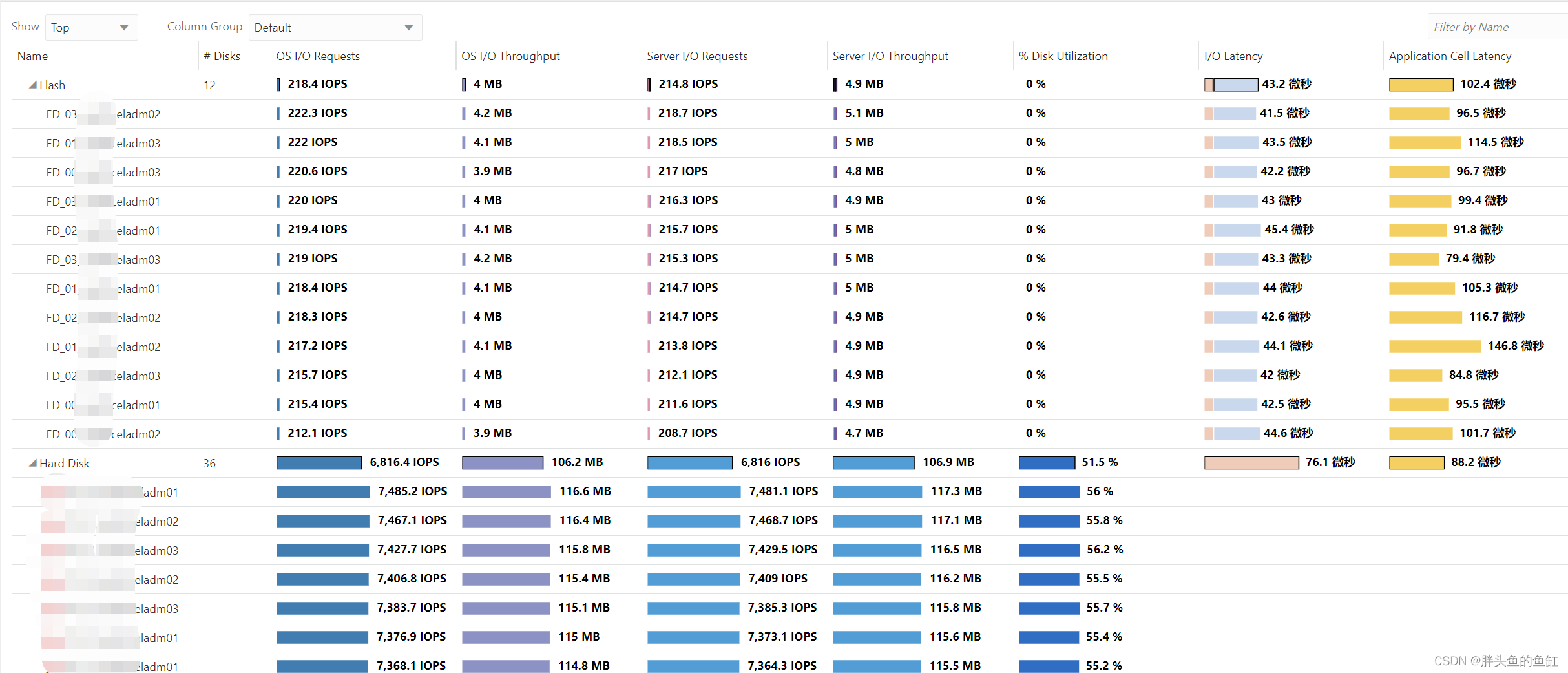1568x673 pixels.
Task: Collapse the Hard Disk group row
Action: (32, 463)
